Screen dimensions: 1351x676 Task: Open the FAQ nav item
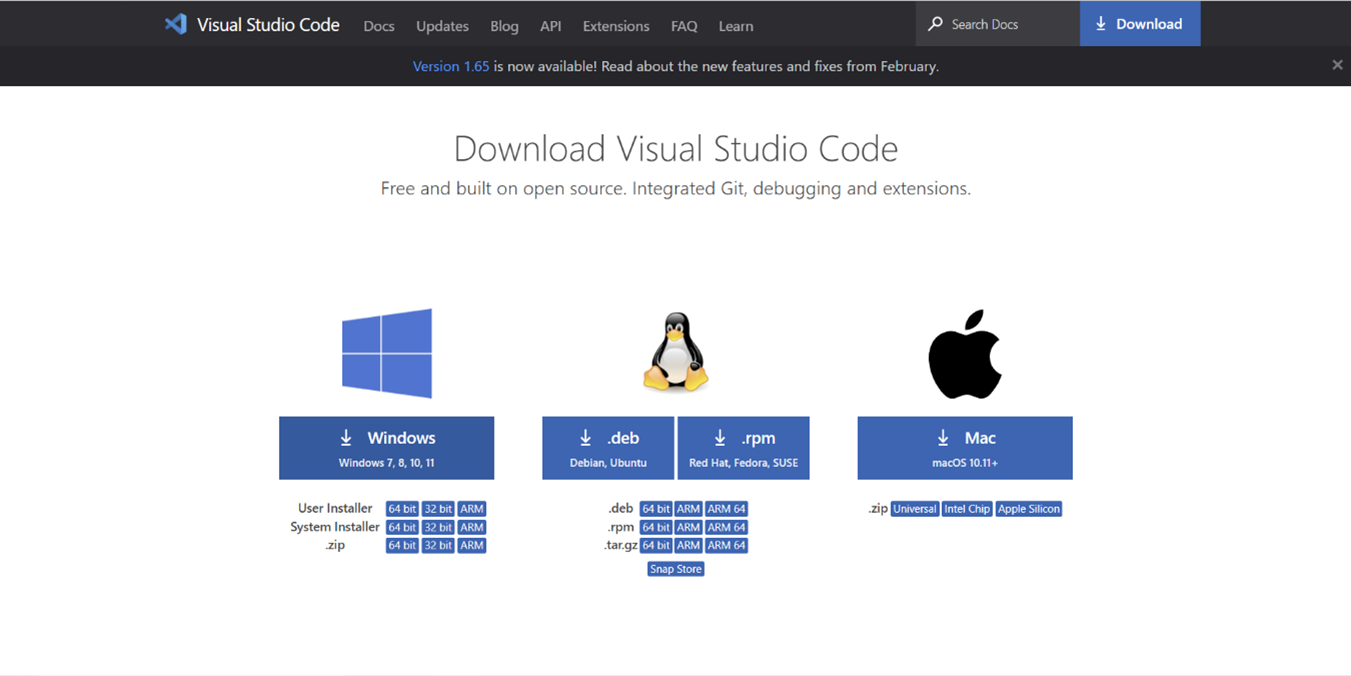[x=684, y=26]
